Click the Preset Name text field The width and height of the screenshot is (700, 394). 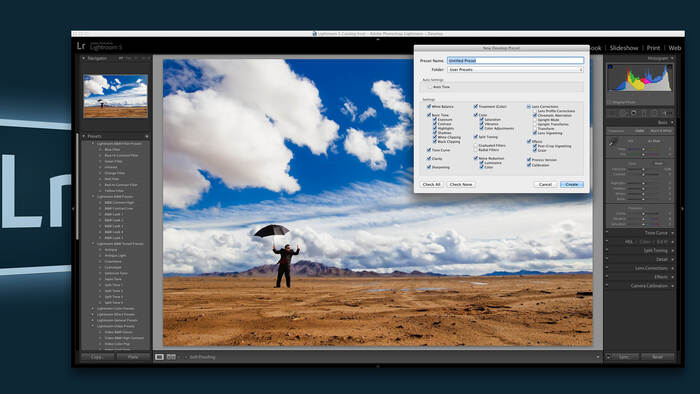516,60
